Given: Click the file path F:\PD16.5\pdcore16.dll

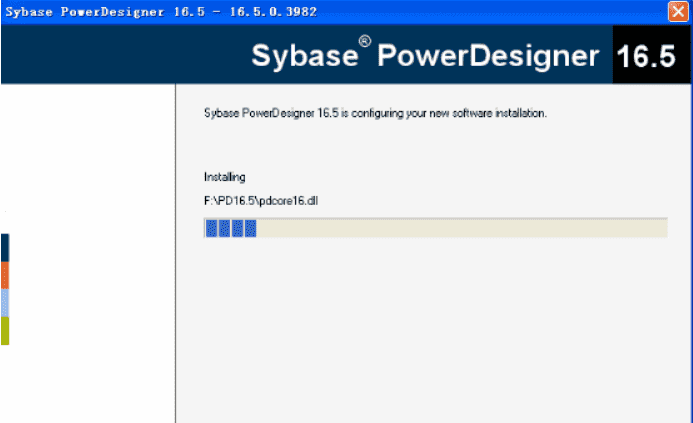Looking at the screenshot, I should (x=261, y=201).
